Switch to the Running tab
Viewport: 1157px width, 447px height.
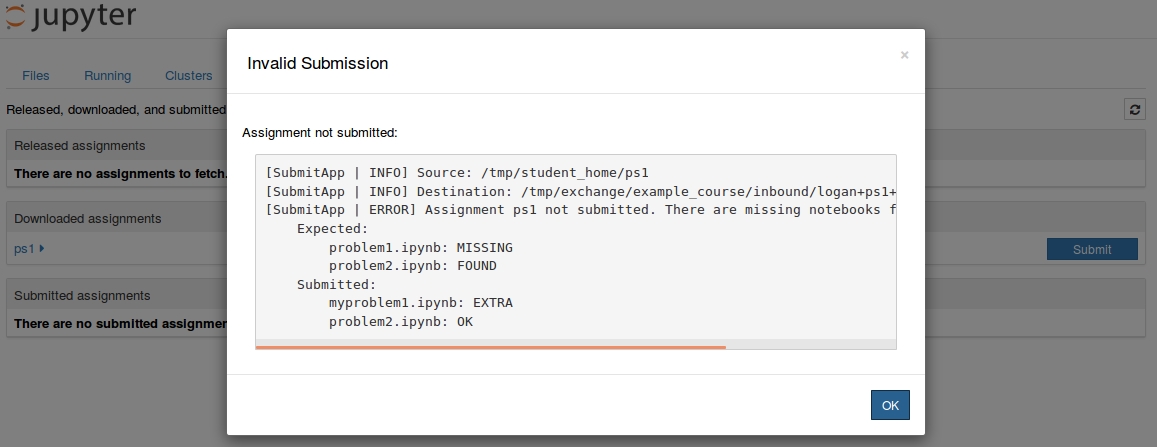point(107,76)
